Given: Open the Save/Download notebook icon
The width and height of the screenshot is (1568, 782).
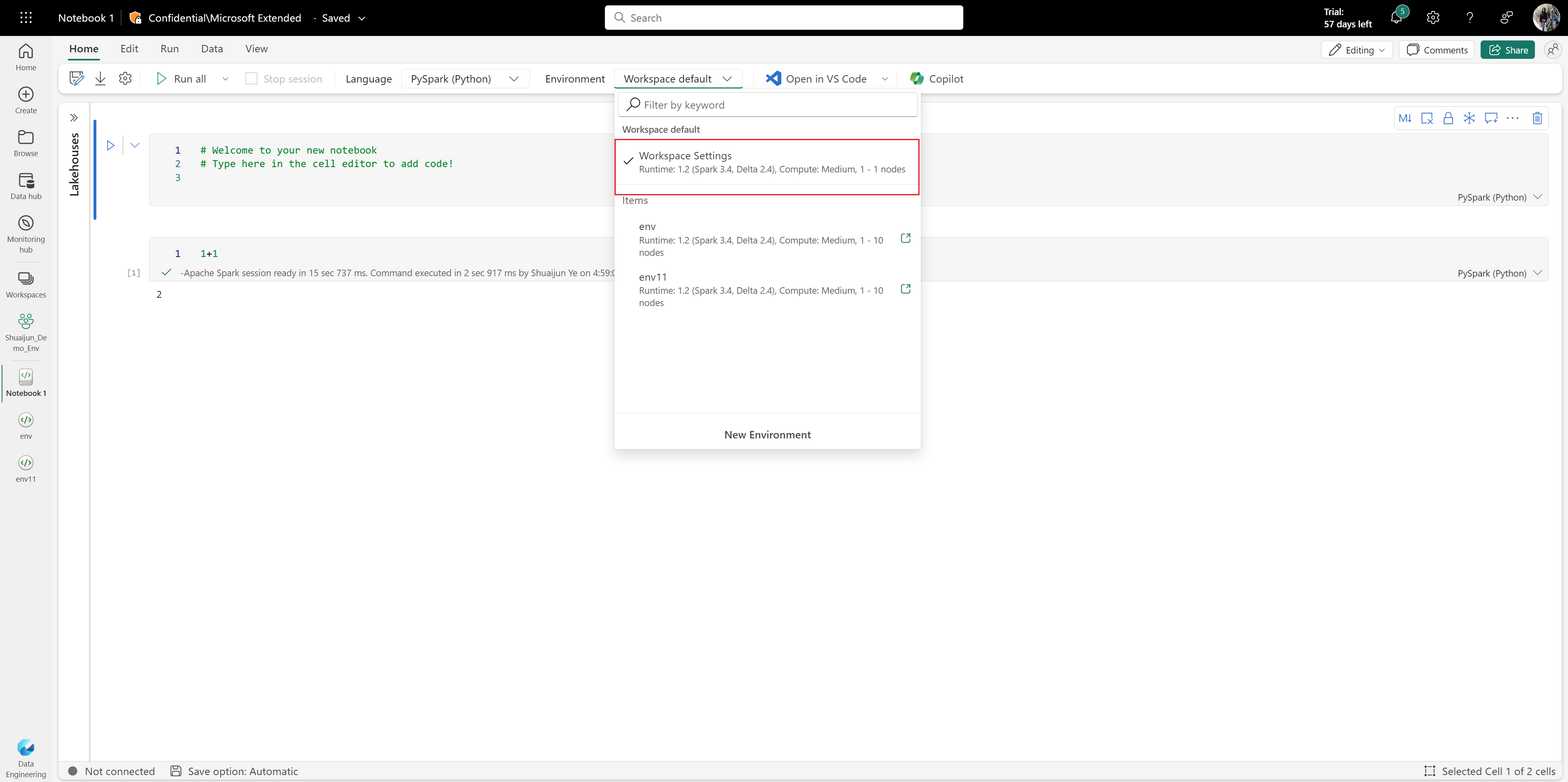Looking at the screenshot, I should tap(99, 78).
